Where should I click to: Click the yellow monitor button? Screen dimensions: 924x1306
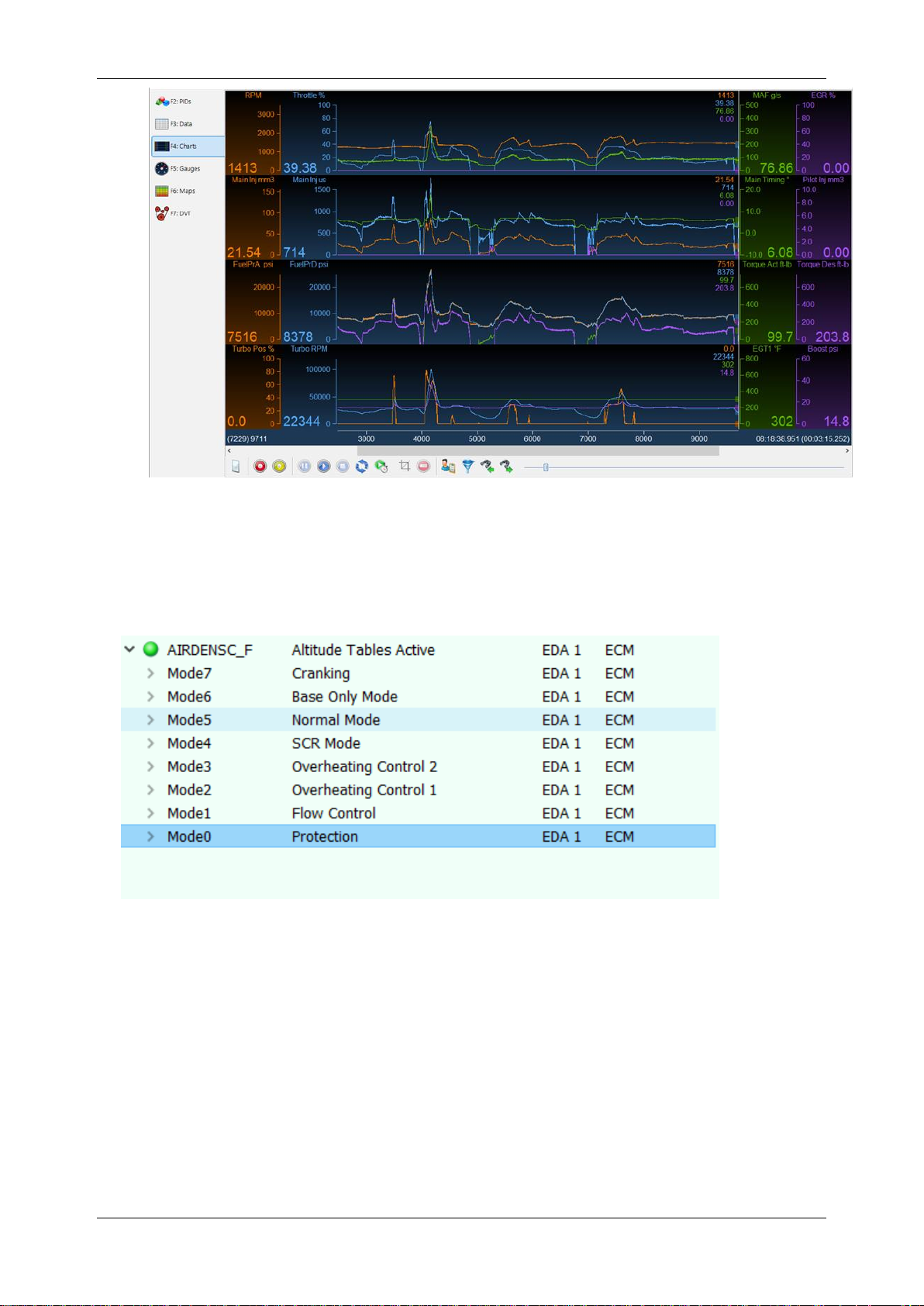pos(280,467)
